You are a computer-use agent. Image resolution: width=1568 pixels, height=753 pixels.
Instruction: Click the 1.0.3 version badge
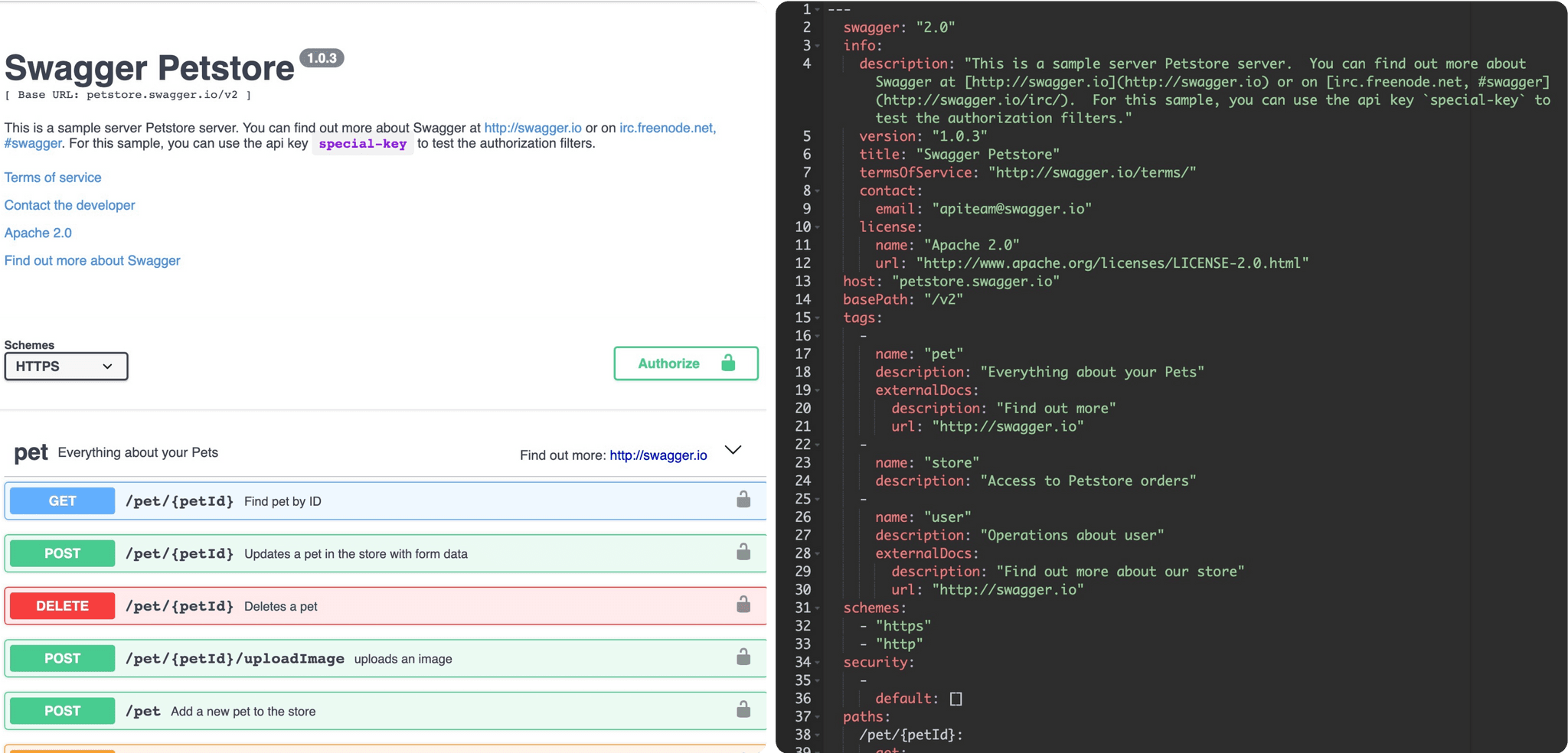point(322,58)
